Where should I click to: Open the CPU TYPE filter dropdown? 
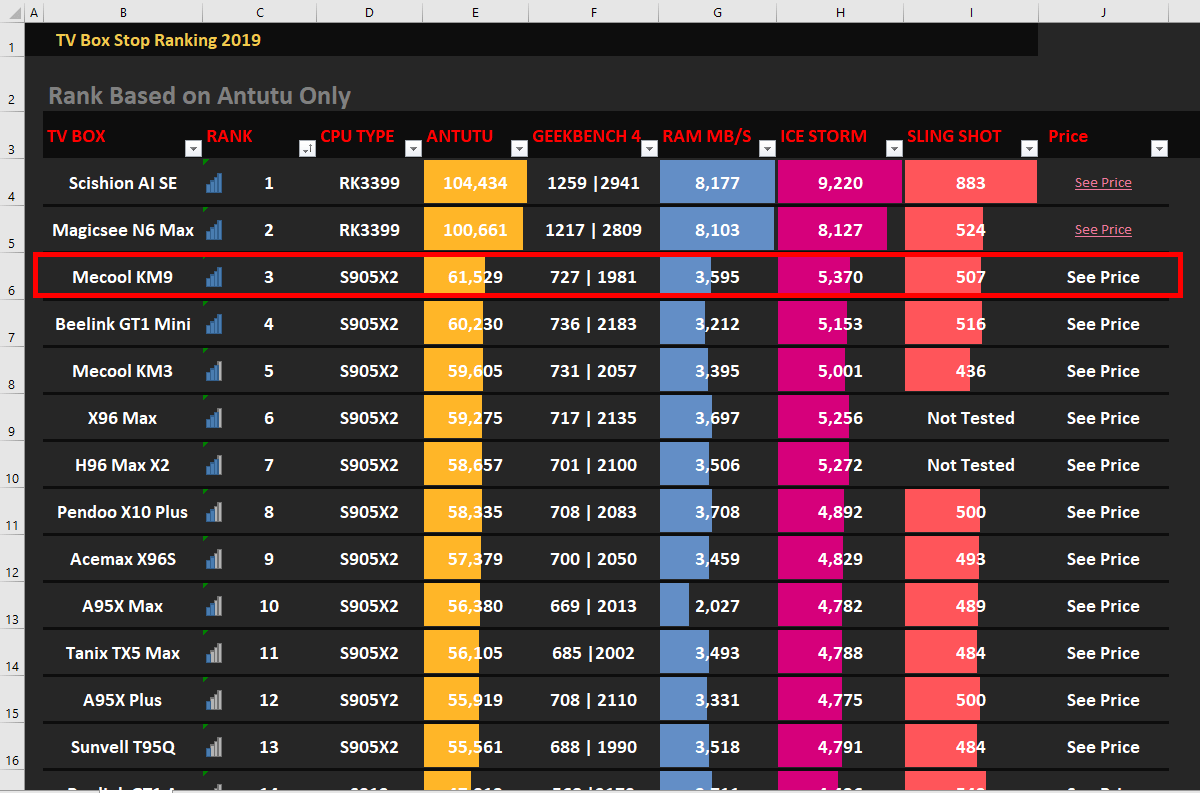[x=413, y=149]
